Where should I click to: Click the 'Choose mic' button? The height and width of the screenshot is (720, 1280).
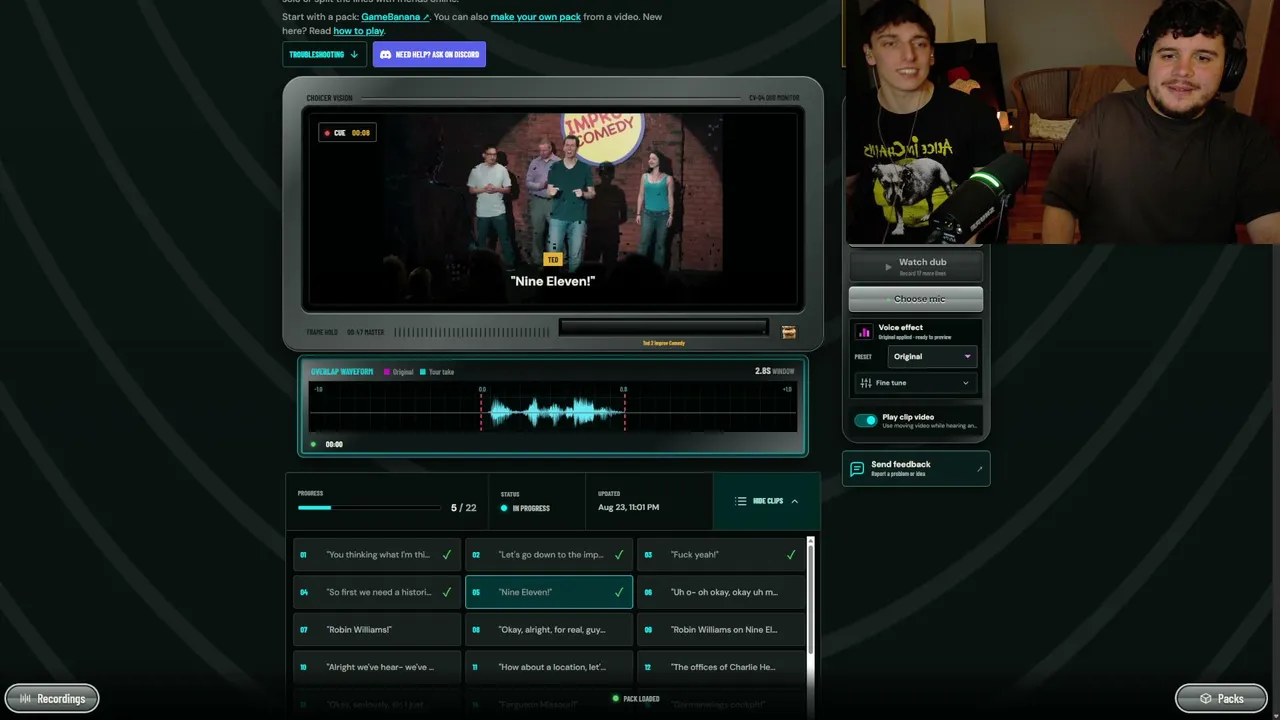(x=916, y=299)
